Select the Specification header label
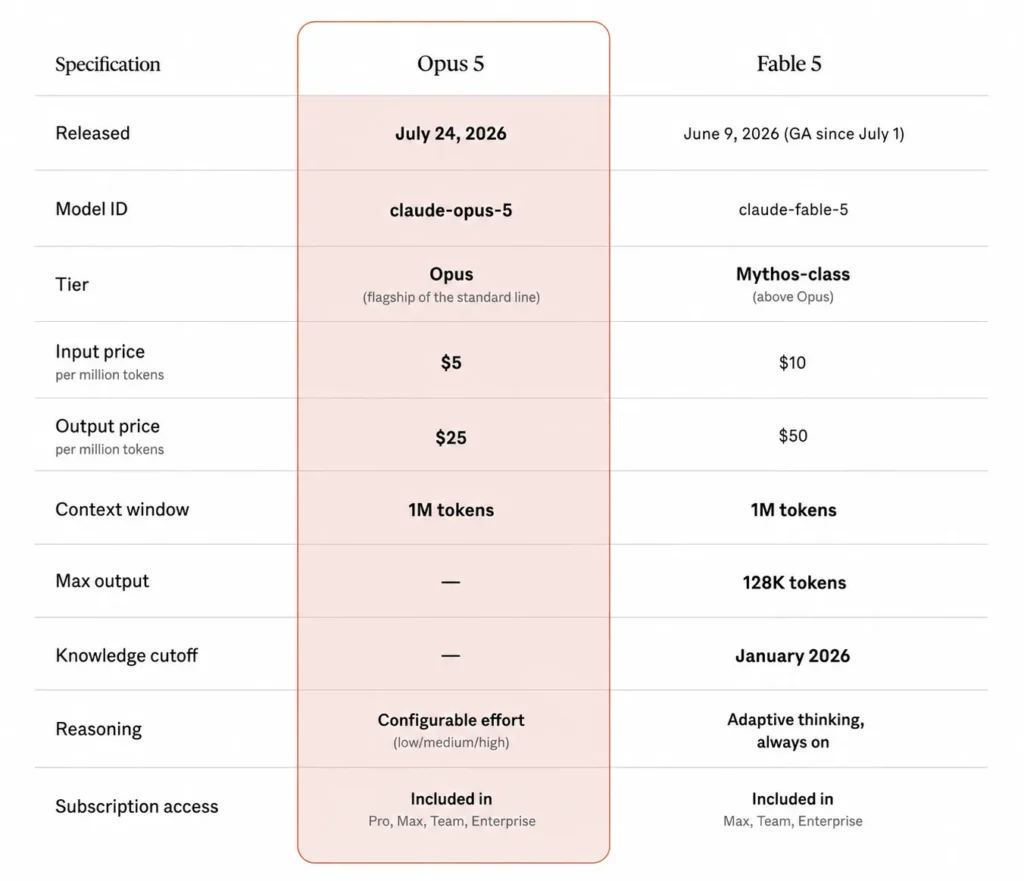The image size is (1024, 881). [x=108, y=65]
